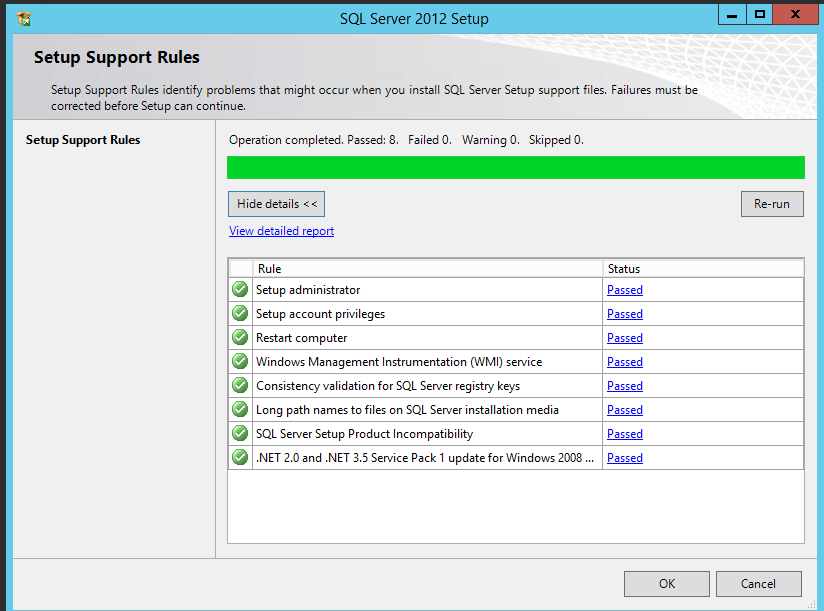Open Passed status for Restart computer

[x=625, y=338]
